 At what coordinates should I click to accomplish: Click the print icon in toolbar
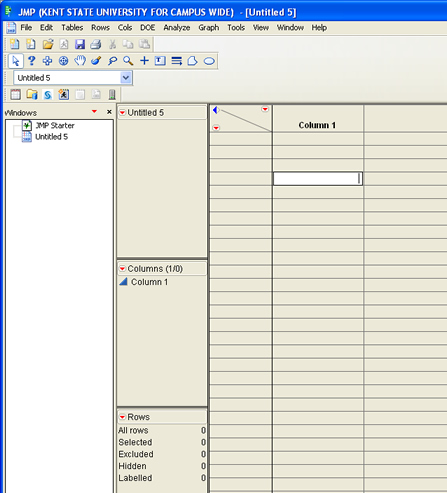click(96, 44)
